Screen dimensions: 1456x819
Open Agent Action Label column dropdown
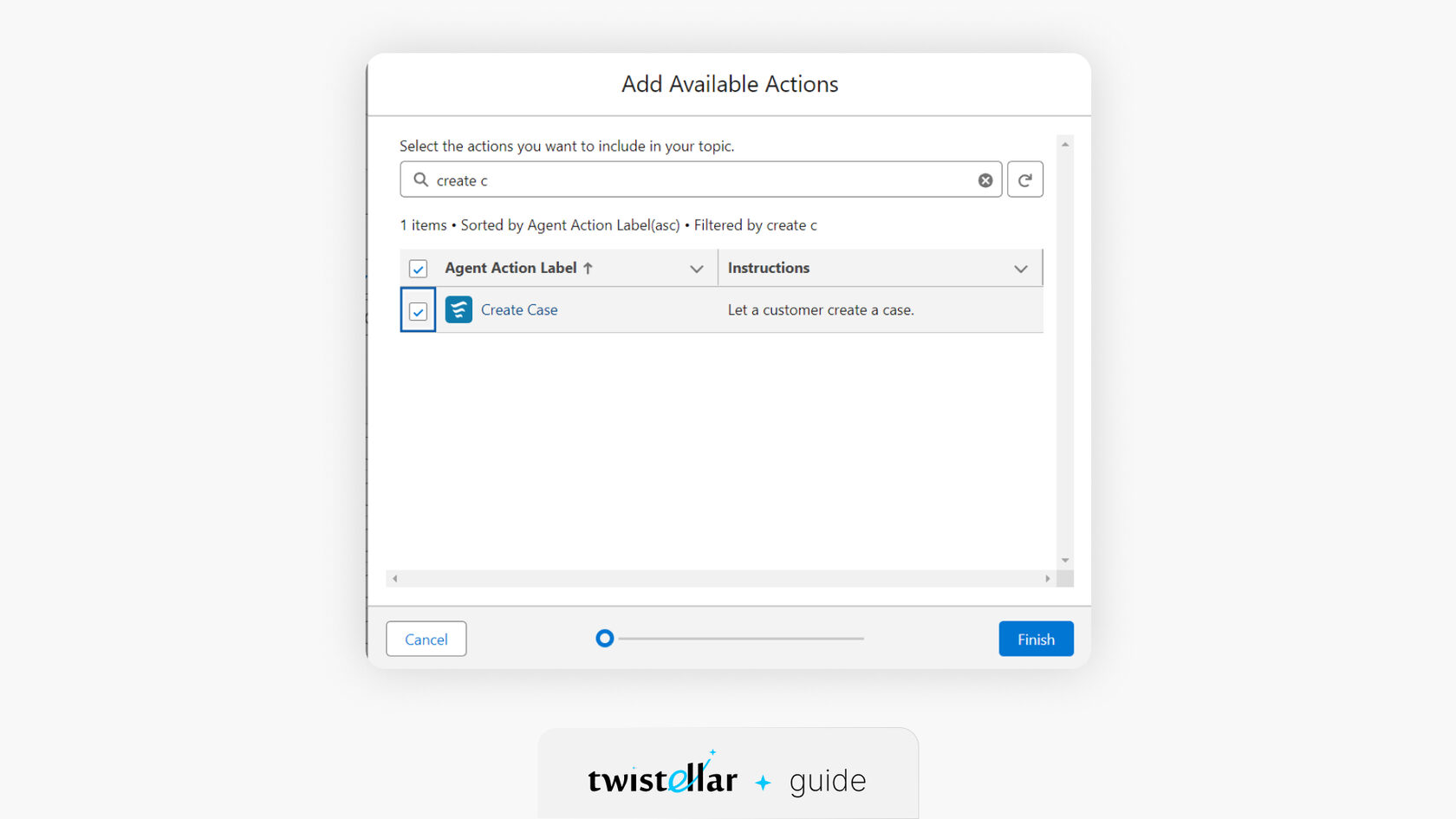pyautogui.click(x=696, y=269)
